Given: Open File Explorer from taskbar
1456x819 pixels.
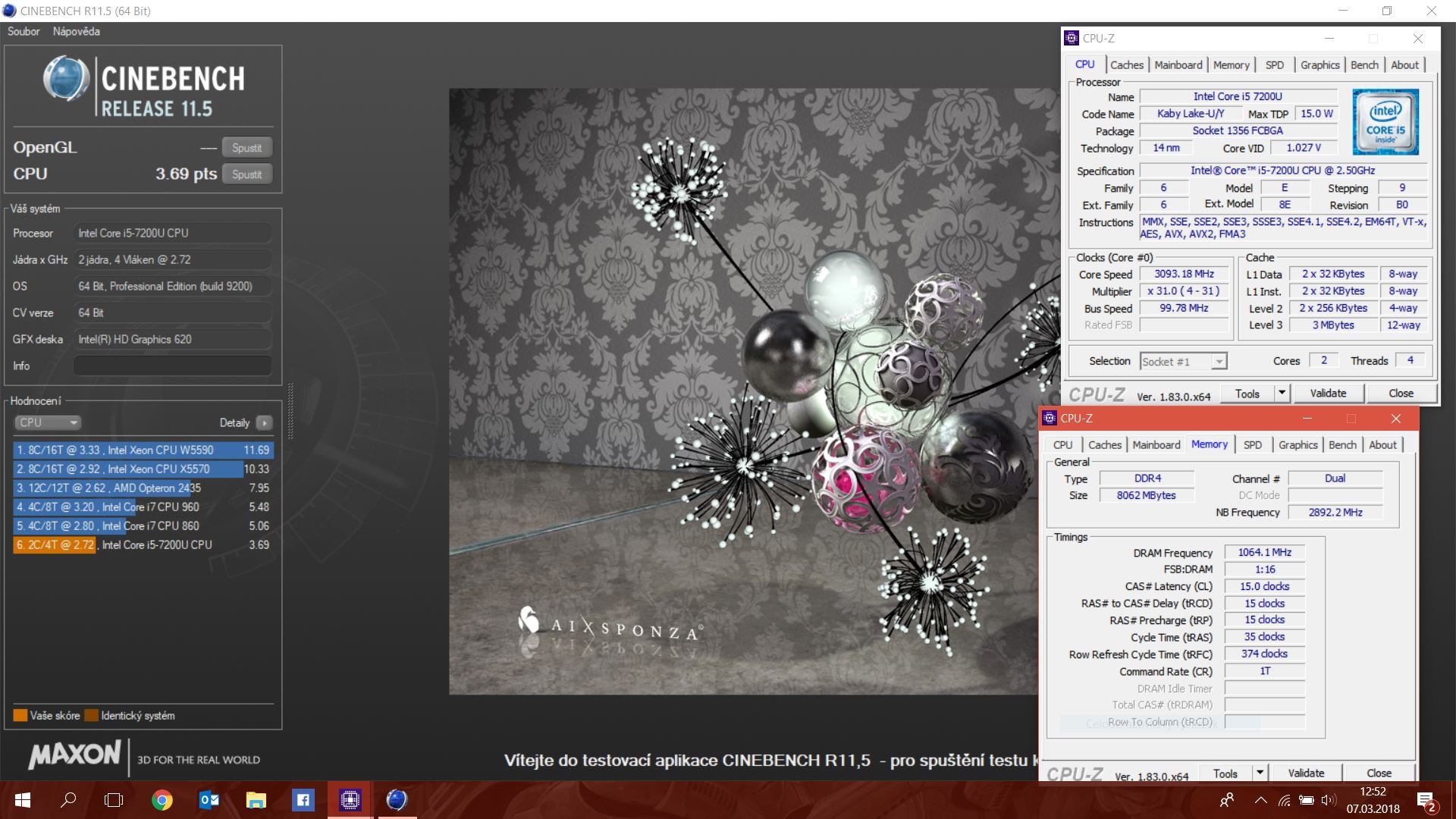Looking at the screenshot, I should [256, 800].
